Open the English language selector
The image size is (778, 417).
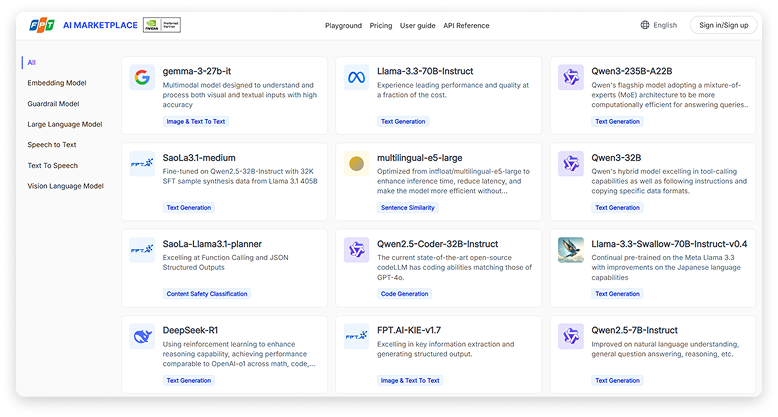[x=658, y=25]
